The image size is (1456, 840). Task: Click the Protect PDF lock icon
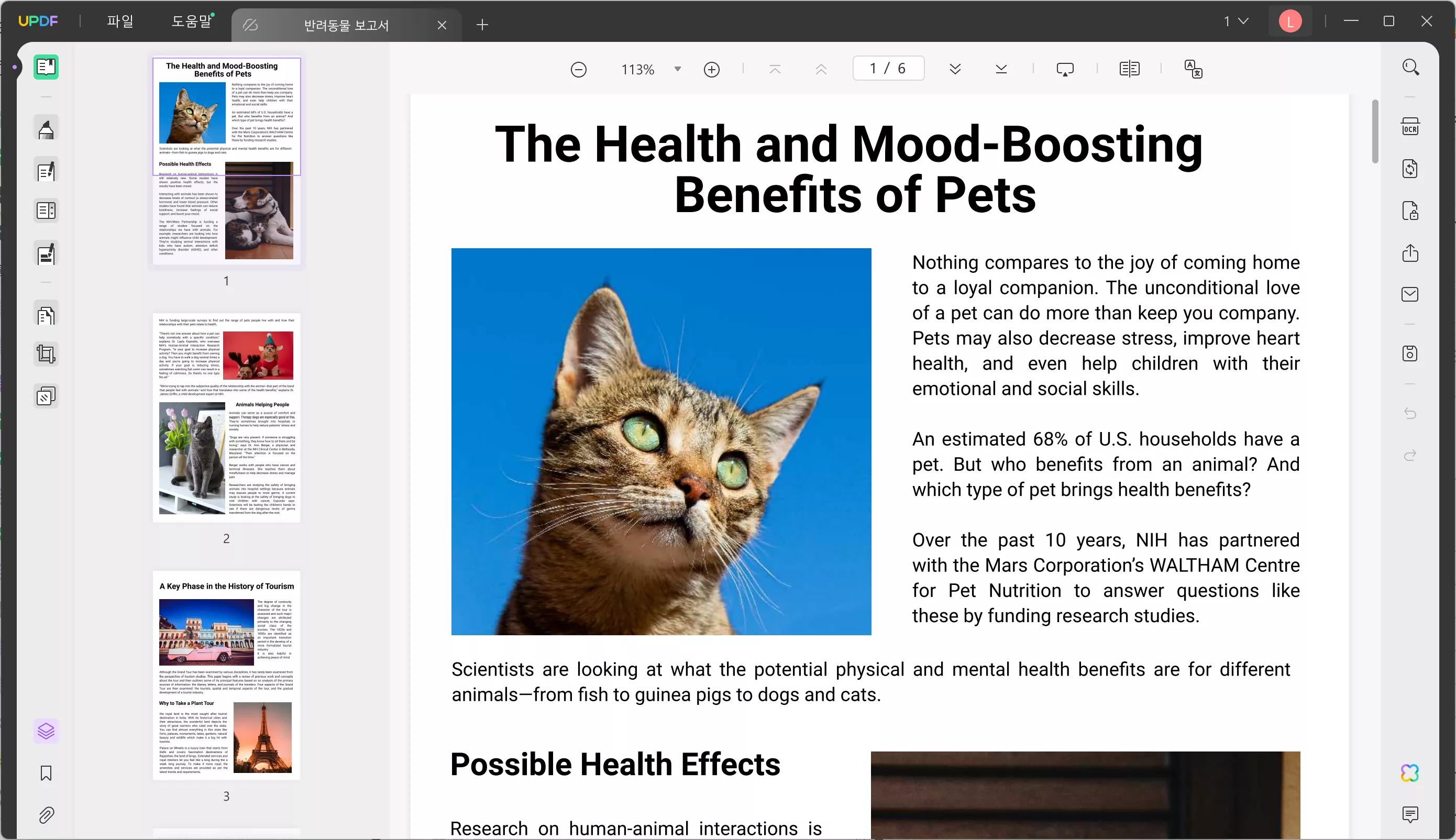pos(1410,211)
